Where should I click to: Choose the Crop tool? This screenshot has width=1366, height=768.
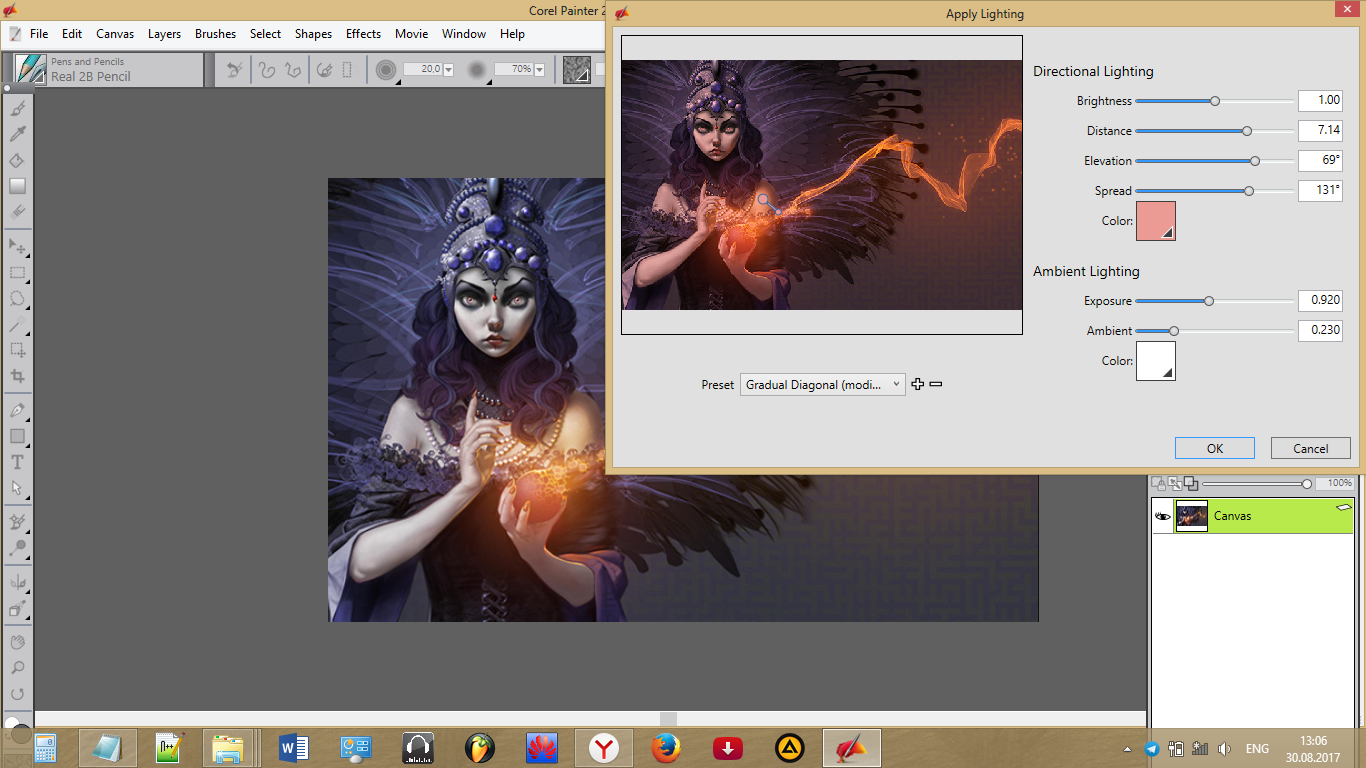[x=17, y=376]
